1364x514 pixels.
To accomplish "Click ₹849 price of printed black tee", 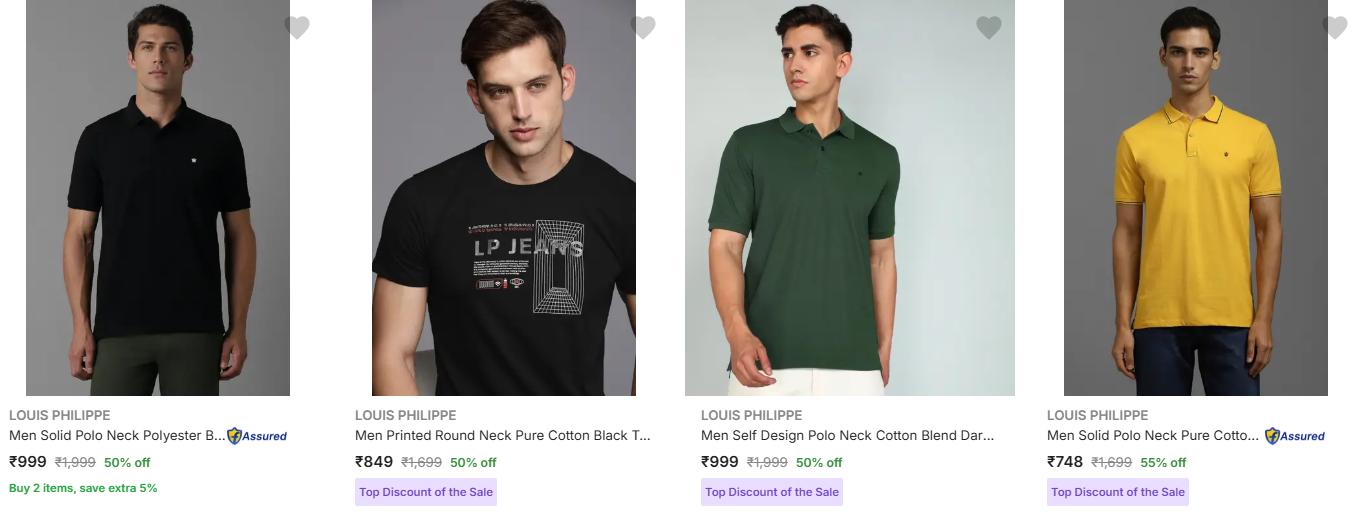I will coord(373,462).
